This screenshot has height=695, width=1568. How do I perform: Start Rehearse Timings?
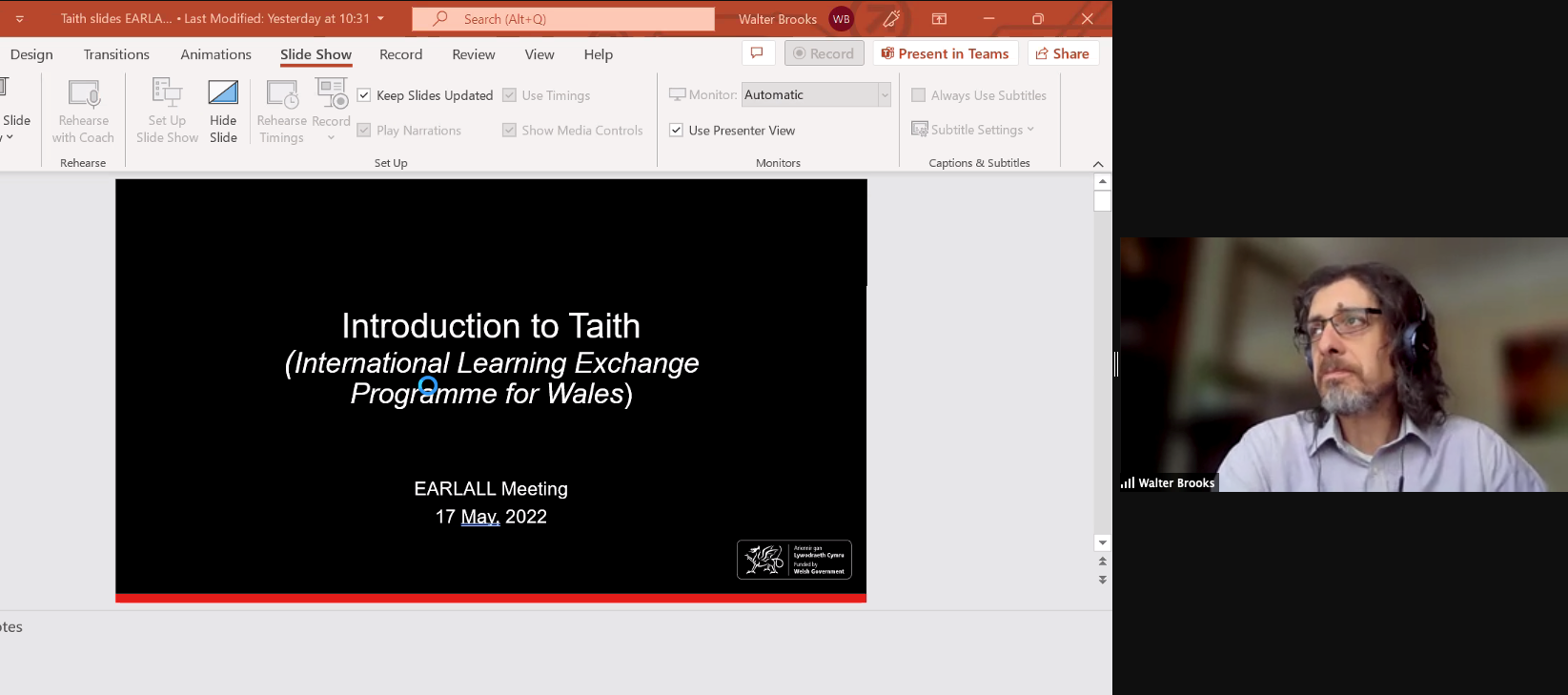point(281,111)
